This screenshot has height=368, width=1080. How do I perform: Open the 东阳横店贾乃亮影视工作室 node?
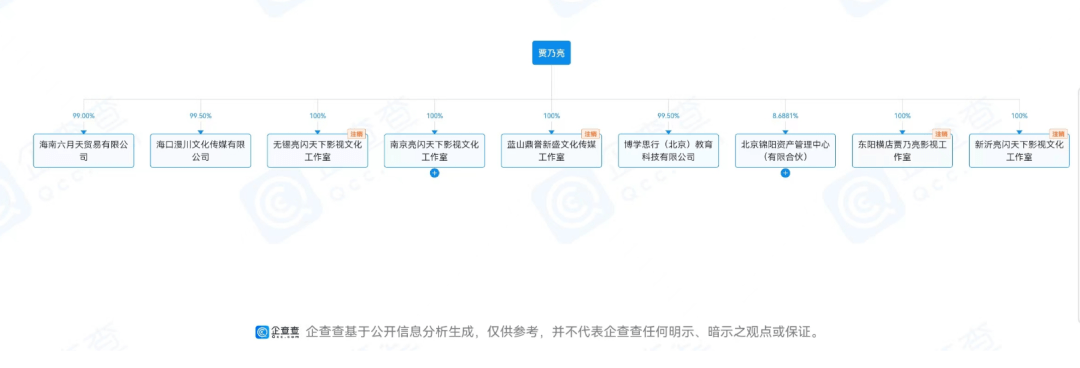[x=902, y=151]
